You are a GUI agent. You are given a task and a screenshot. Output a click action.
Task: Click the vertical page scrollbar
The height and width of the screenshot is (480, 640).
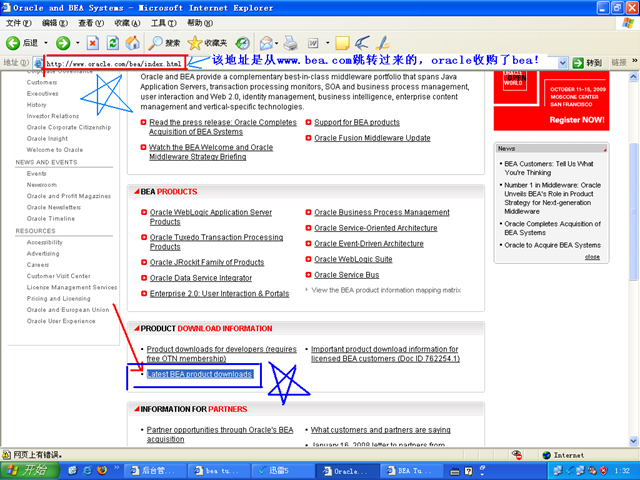(x=633, y=250)
